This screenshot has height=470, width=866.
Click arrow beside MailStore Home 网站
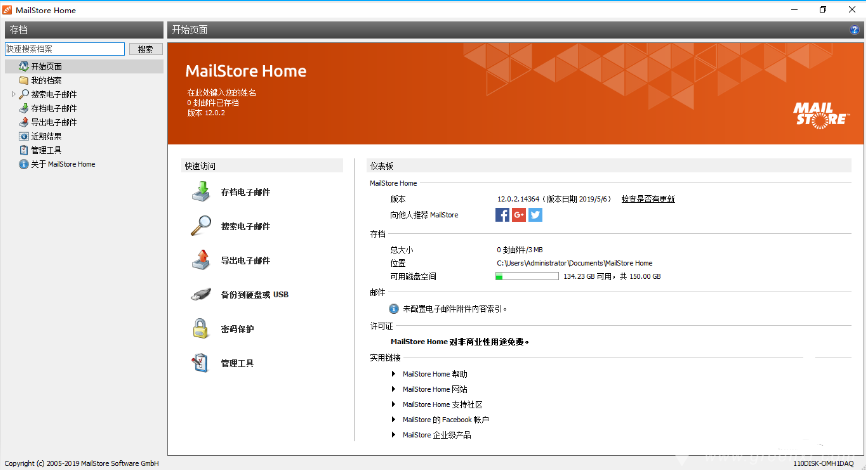[x=393, y=389]
